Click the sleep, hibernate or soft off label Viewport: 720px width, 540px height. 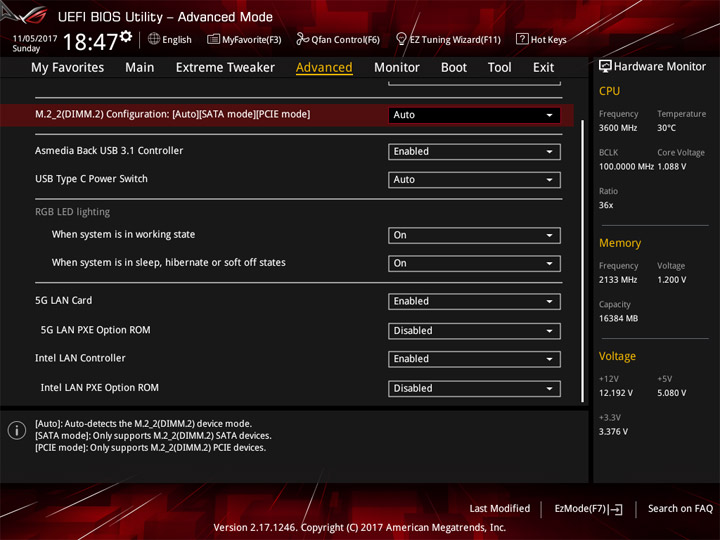click(169, 262)
